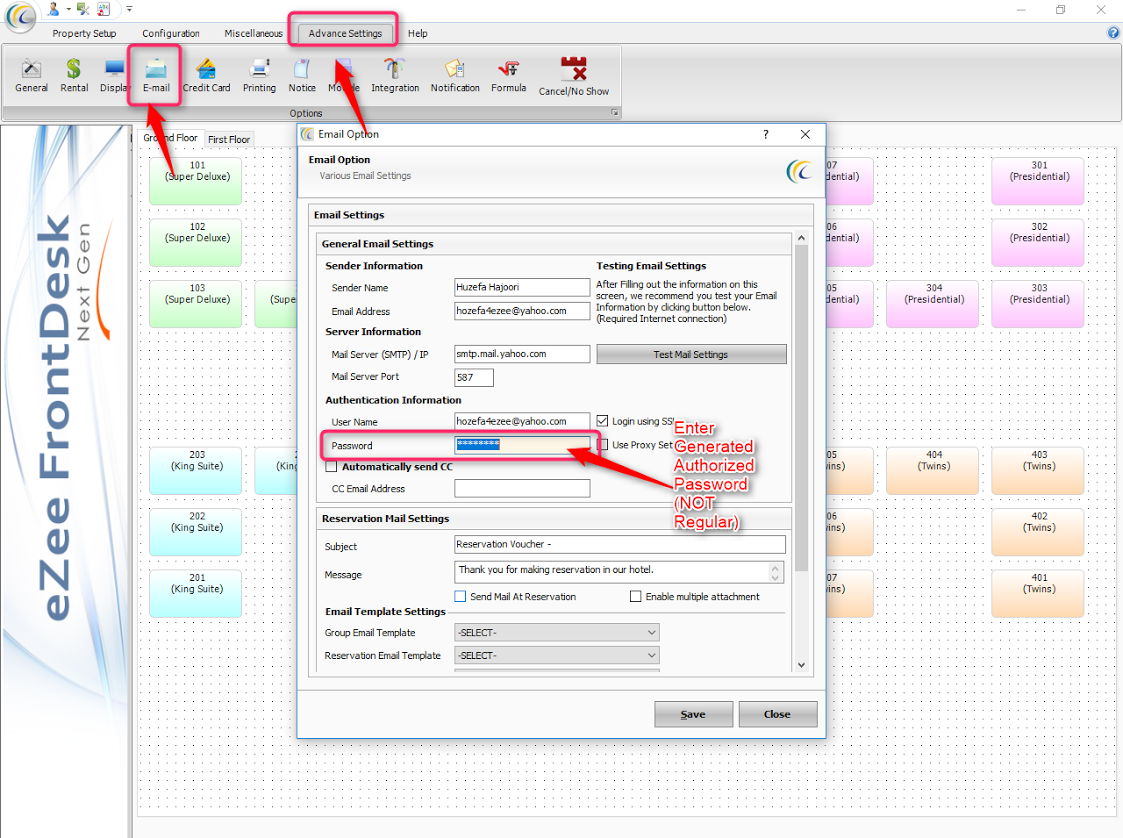The width and height of the screenshot is (1123, 838).
Task: Click reservation Subject input field
Action: [619, 544]
